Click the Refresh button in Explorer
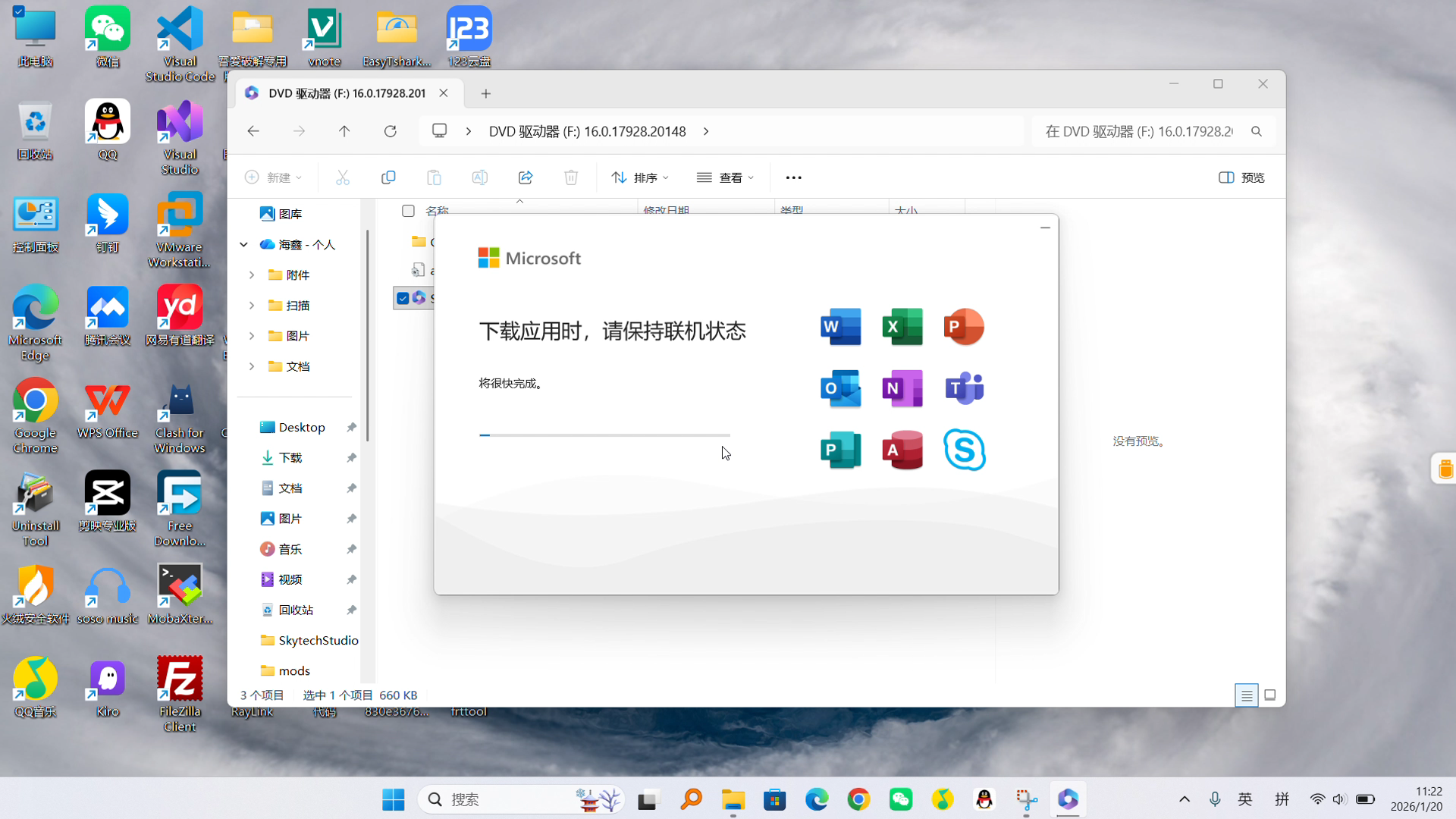The height and width of the screenshot is (819, 1456). click(x=390, y=131)
